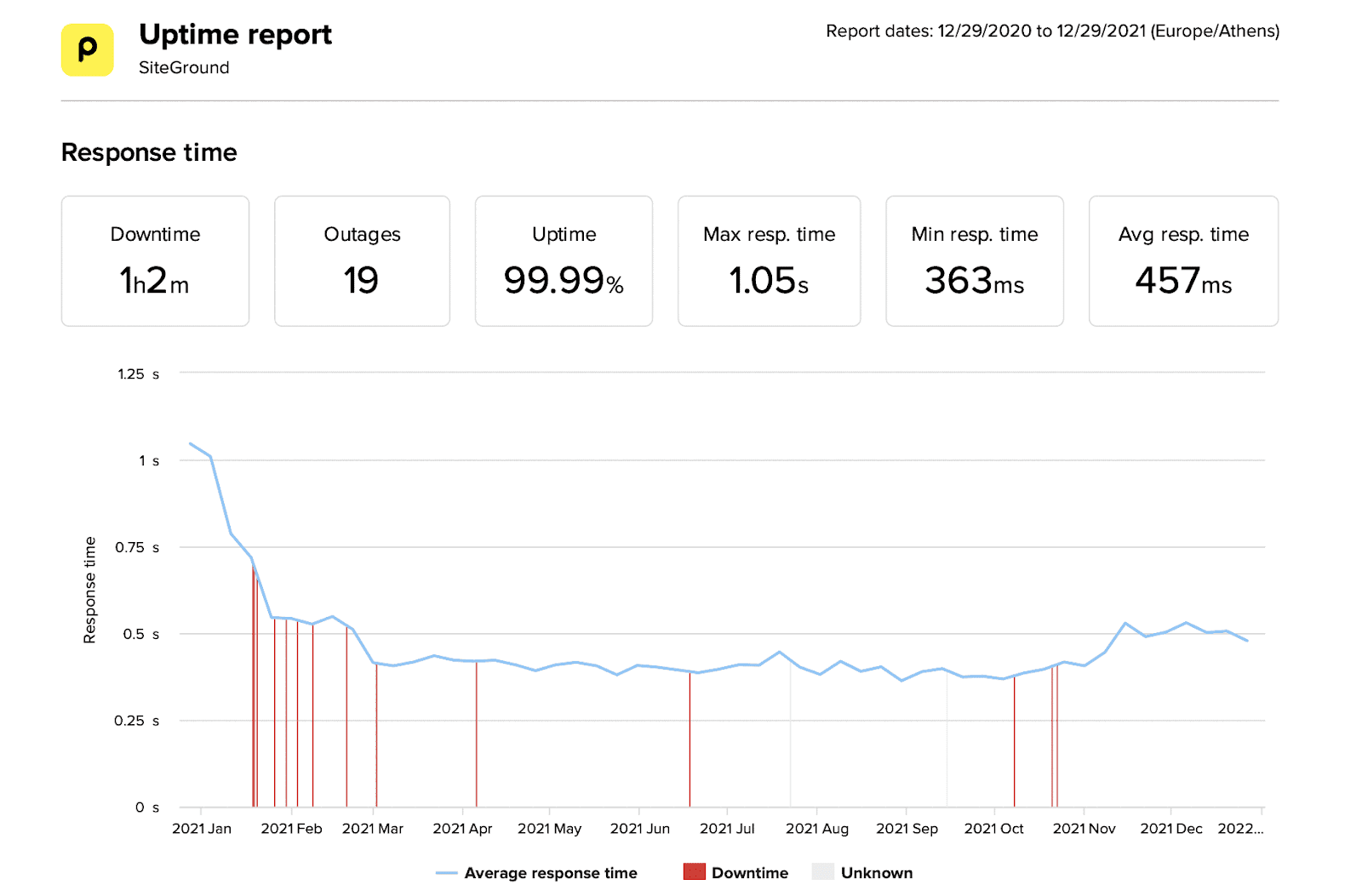Click the 2021 Jan axis label
The image size is (1362, 896).
202,829
